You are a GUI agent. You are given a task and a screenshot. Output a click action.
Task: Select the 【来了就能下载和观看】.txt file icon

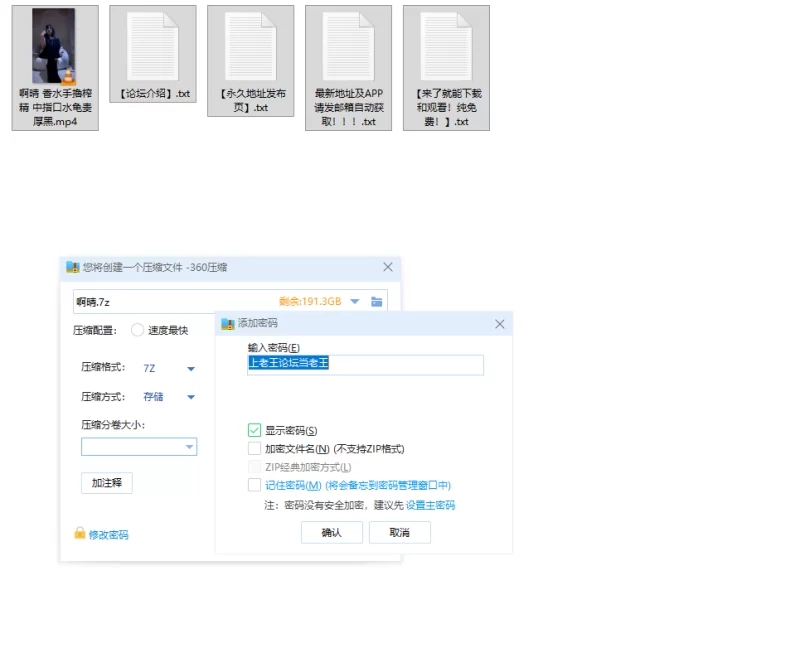446,46
